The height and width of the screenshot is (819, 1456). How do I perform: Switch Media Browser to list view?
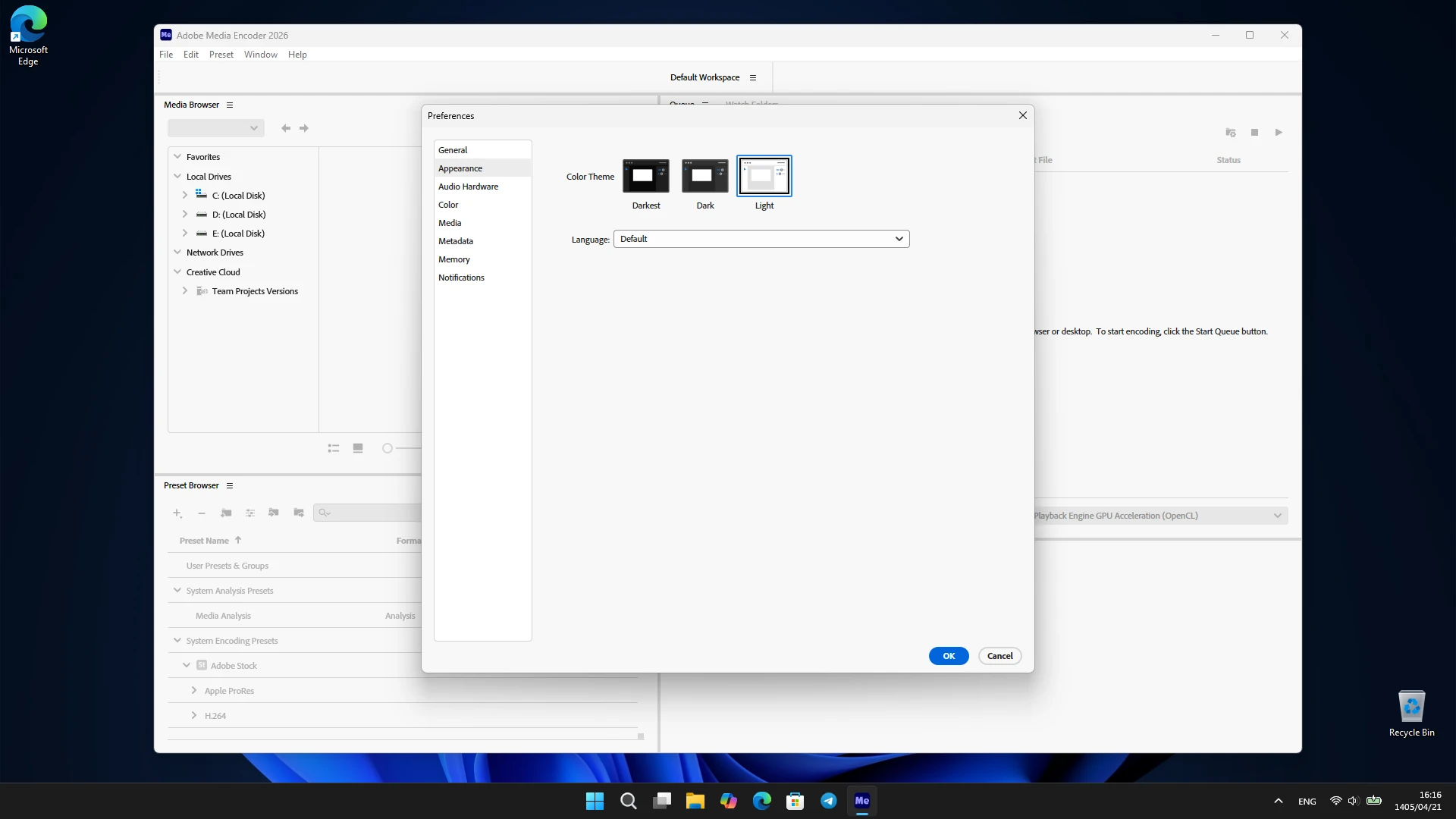coord(333,448)
